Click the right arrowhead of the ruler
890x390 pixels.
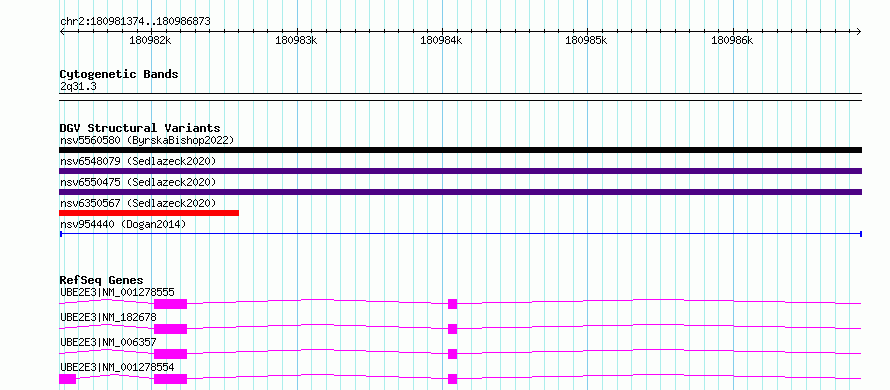coord(859,32)
